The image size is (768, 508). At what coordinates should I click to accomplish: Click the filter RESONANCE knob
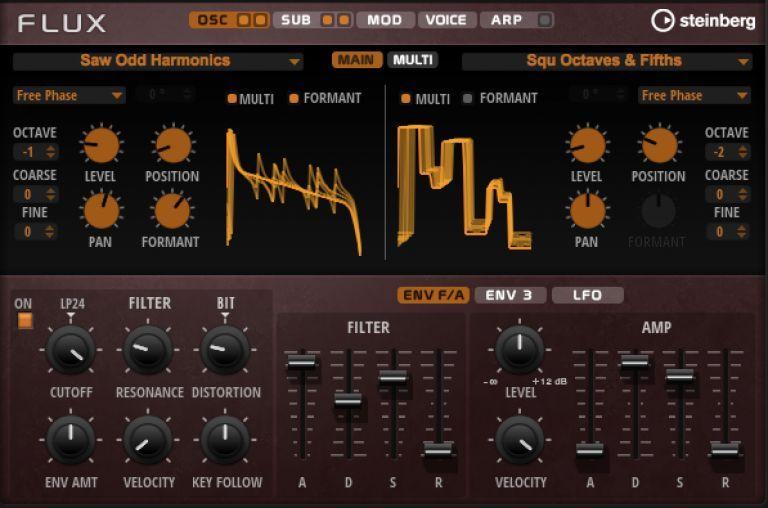pyautogui.click(x=147, y=350)
